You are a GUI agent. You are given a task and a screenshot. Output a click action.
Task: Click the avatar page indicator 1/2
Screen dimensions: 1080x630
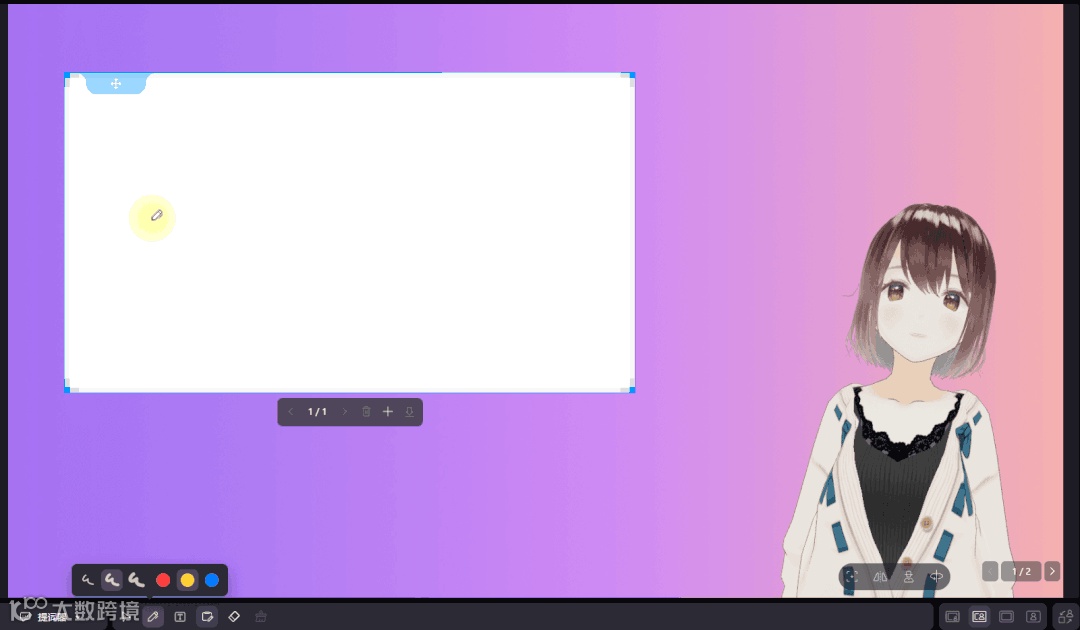pyautogui.click(x=1021, y=571)
